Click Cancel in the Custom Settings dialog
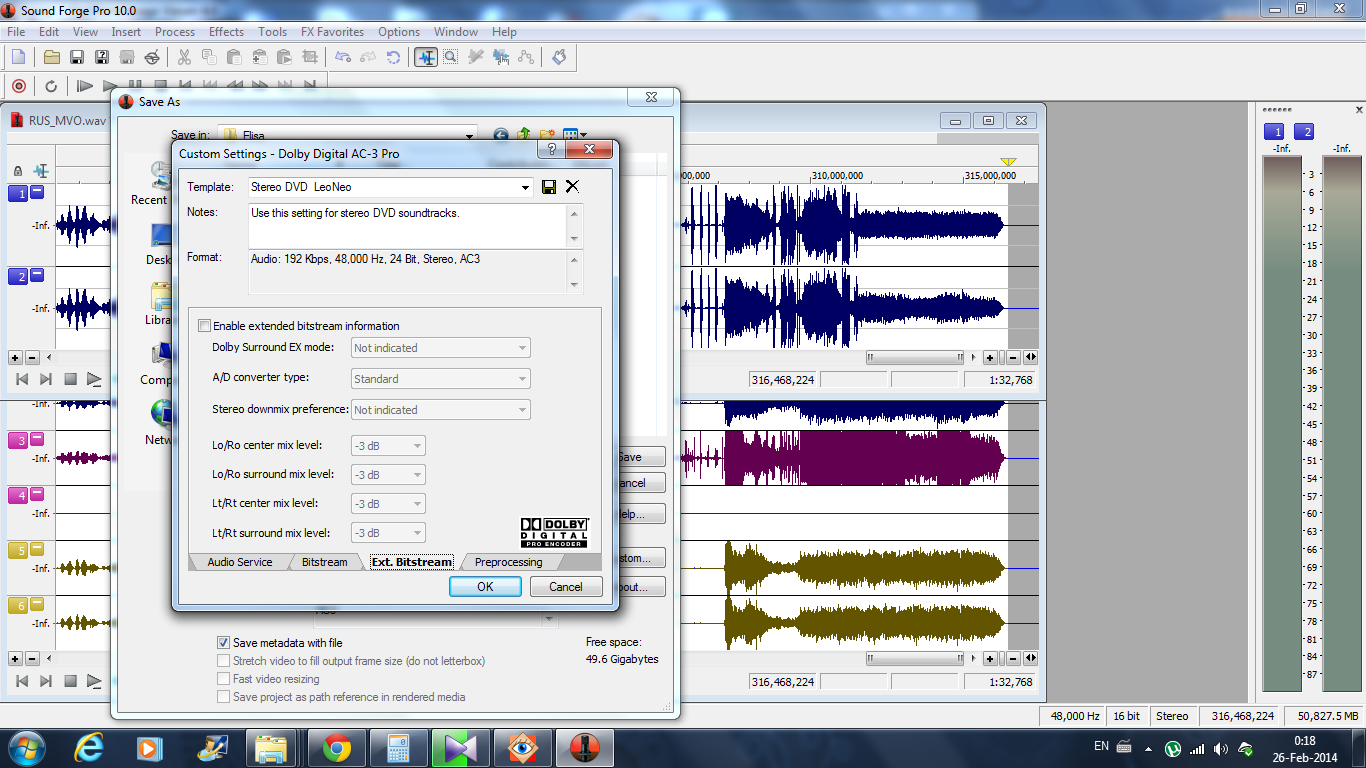The height and width of the screenshot is (768, 1366). 565,587
